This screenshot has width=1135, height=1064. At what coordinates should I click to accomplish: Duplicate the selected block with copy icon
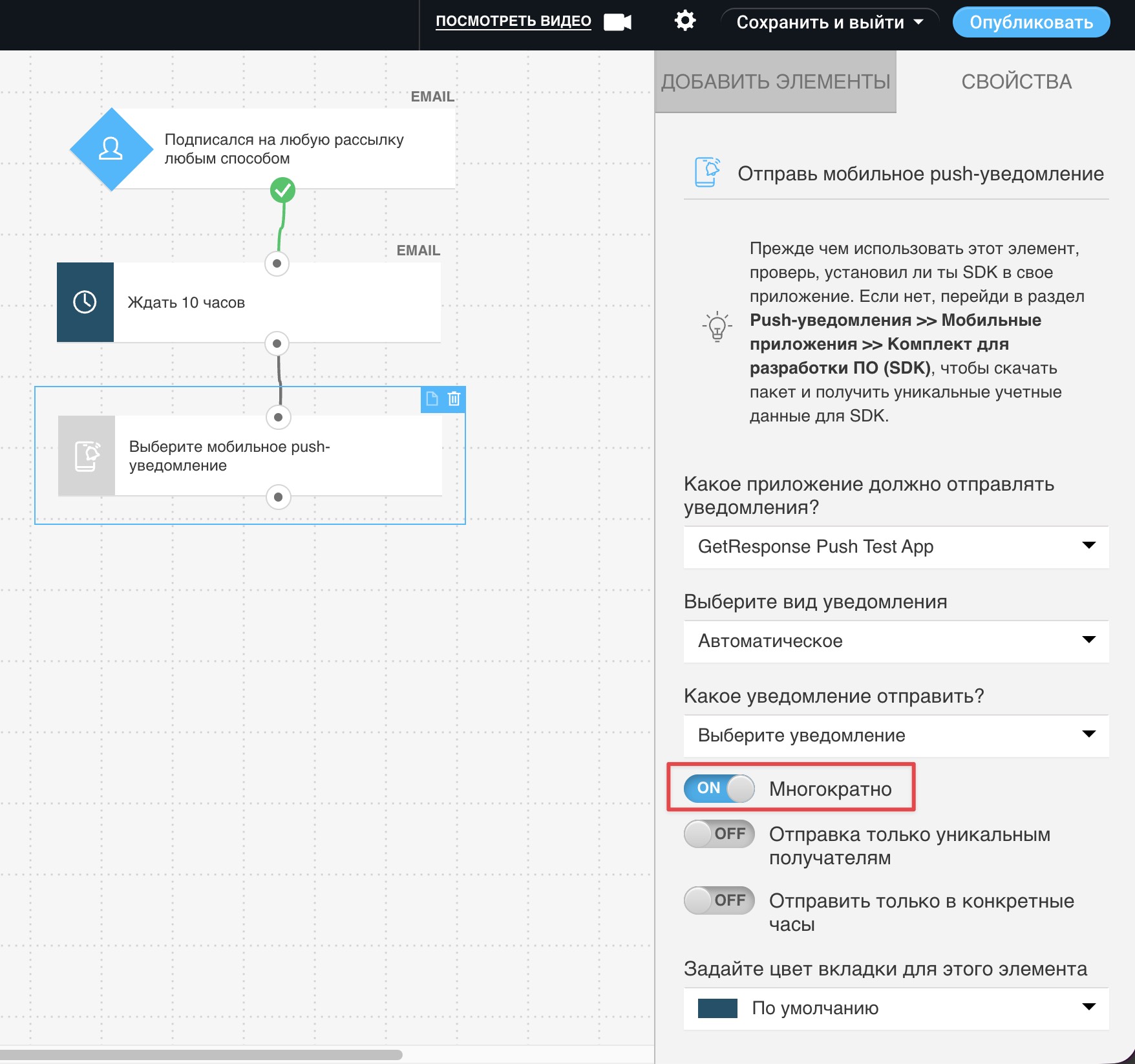[x=432, y=399]
